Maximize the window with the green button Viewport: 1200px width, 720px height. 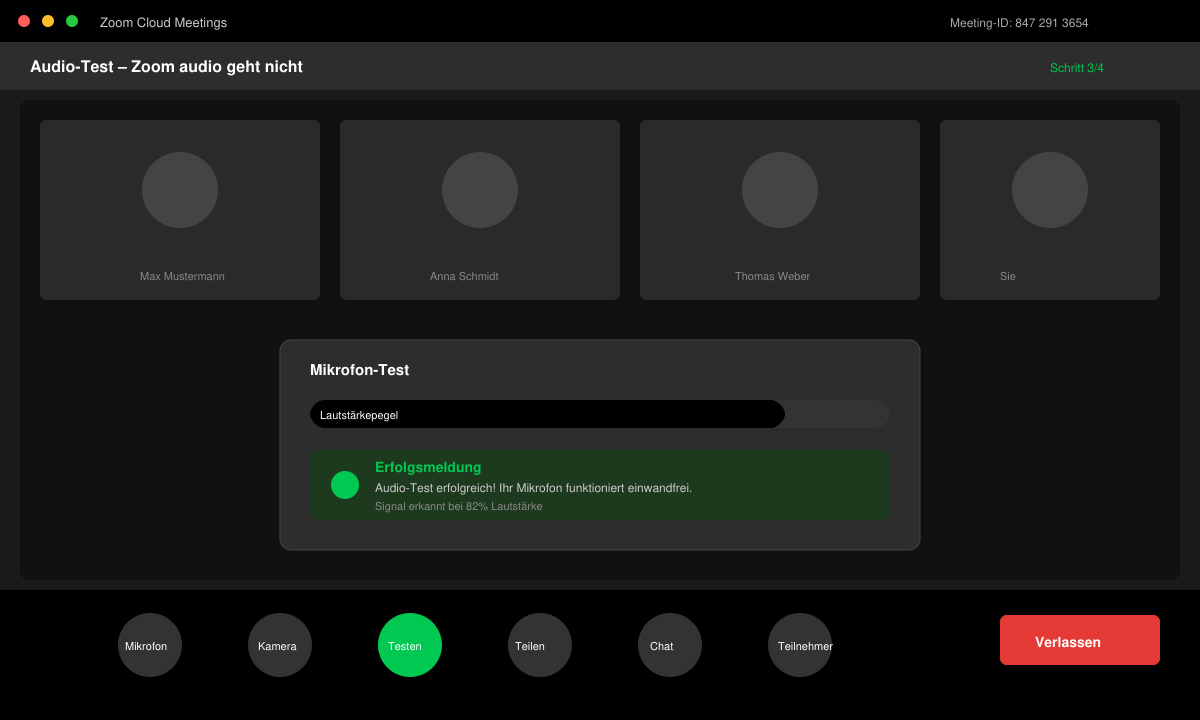72,21
